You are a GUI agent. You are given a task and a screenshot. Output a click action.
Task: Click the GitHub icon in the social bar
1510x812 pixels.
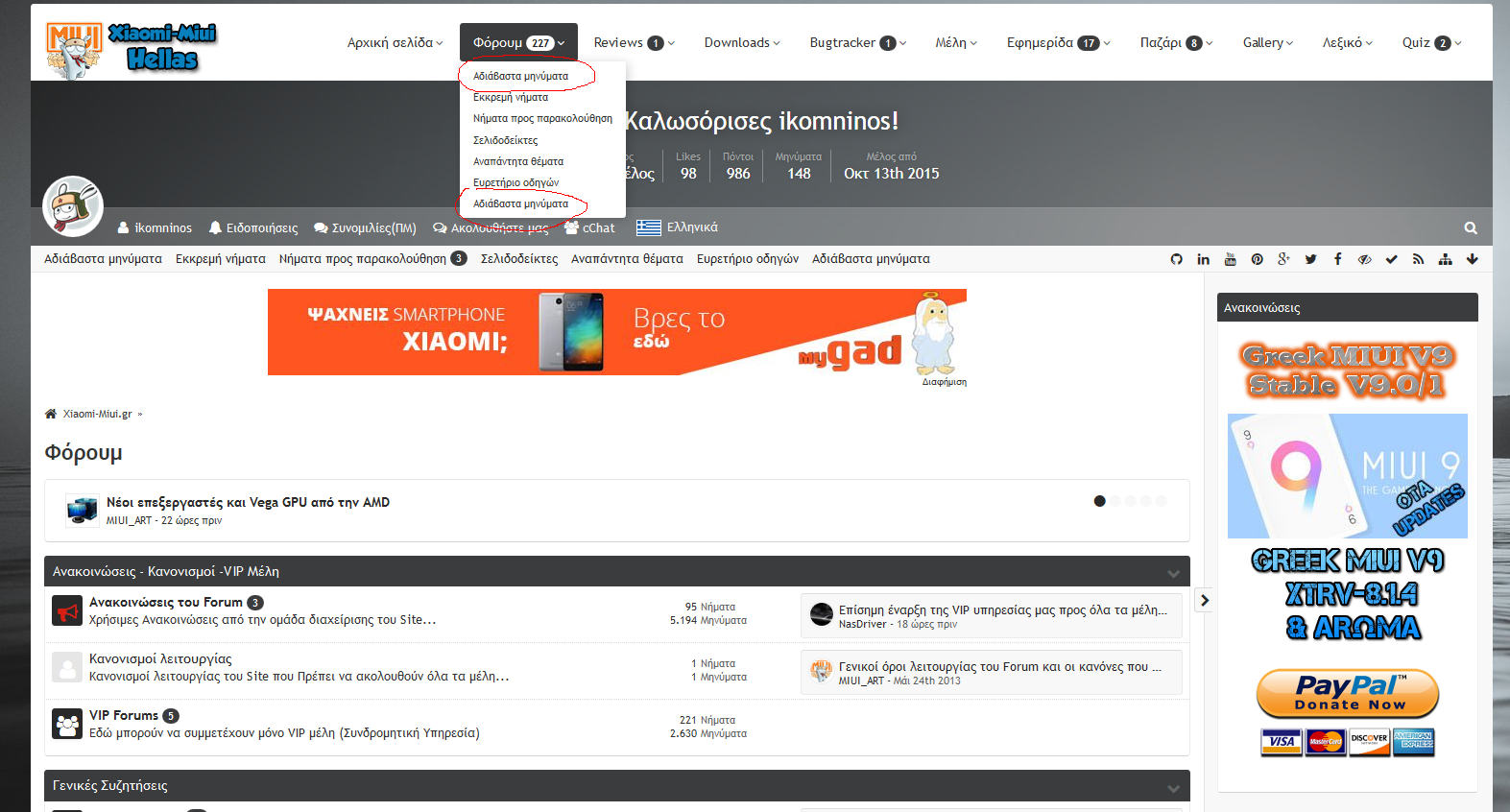(x=1176, y=259)
